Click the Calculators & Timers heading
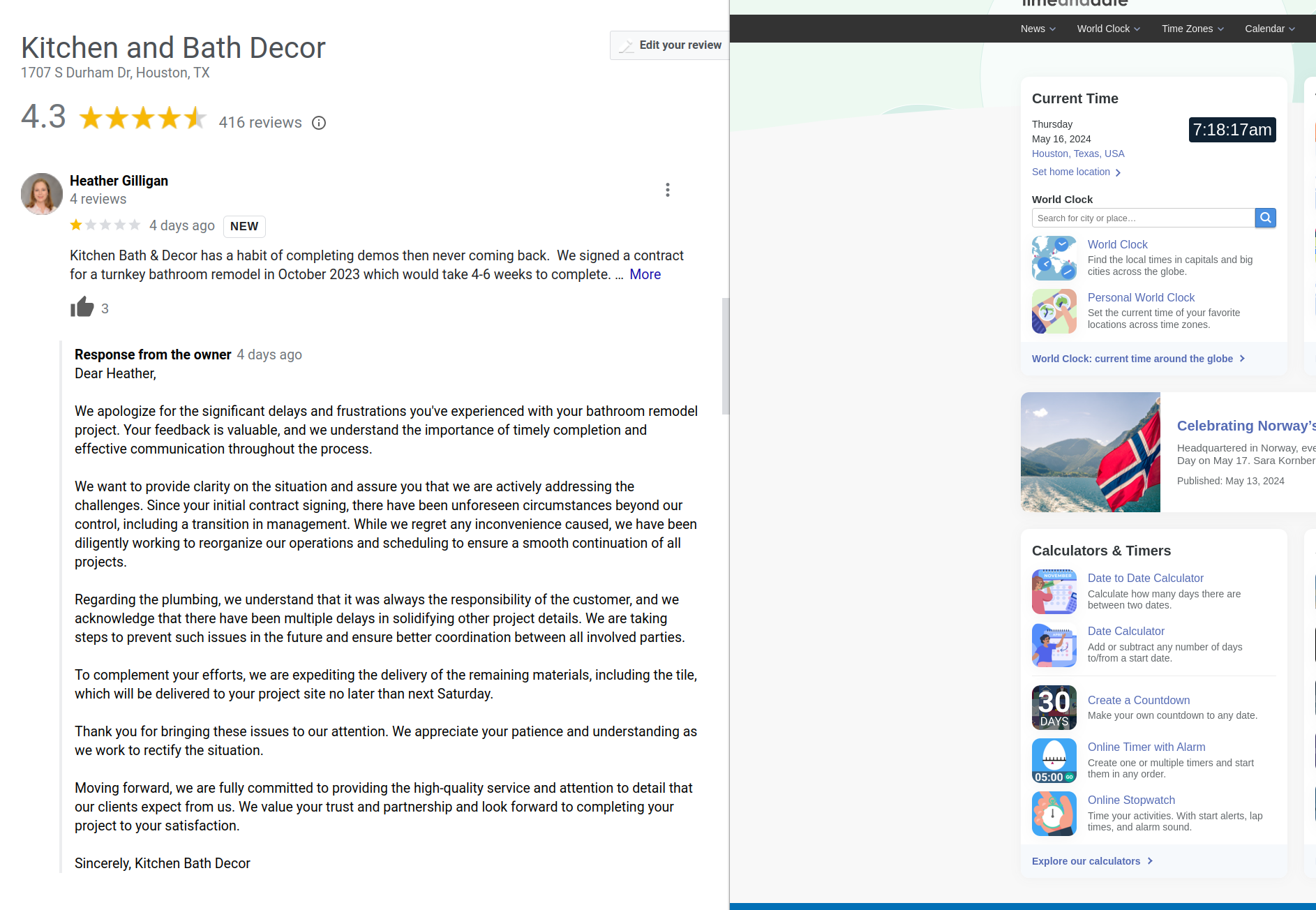1316x910 pixels. (1101, 551)
